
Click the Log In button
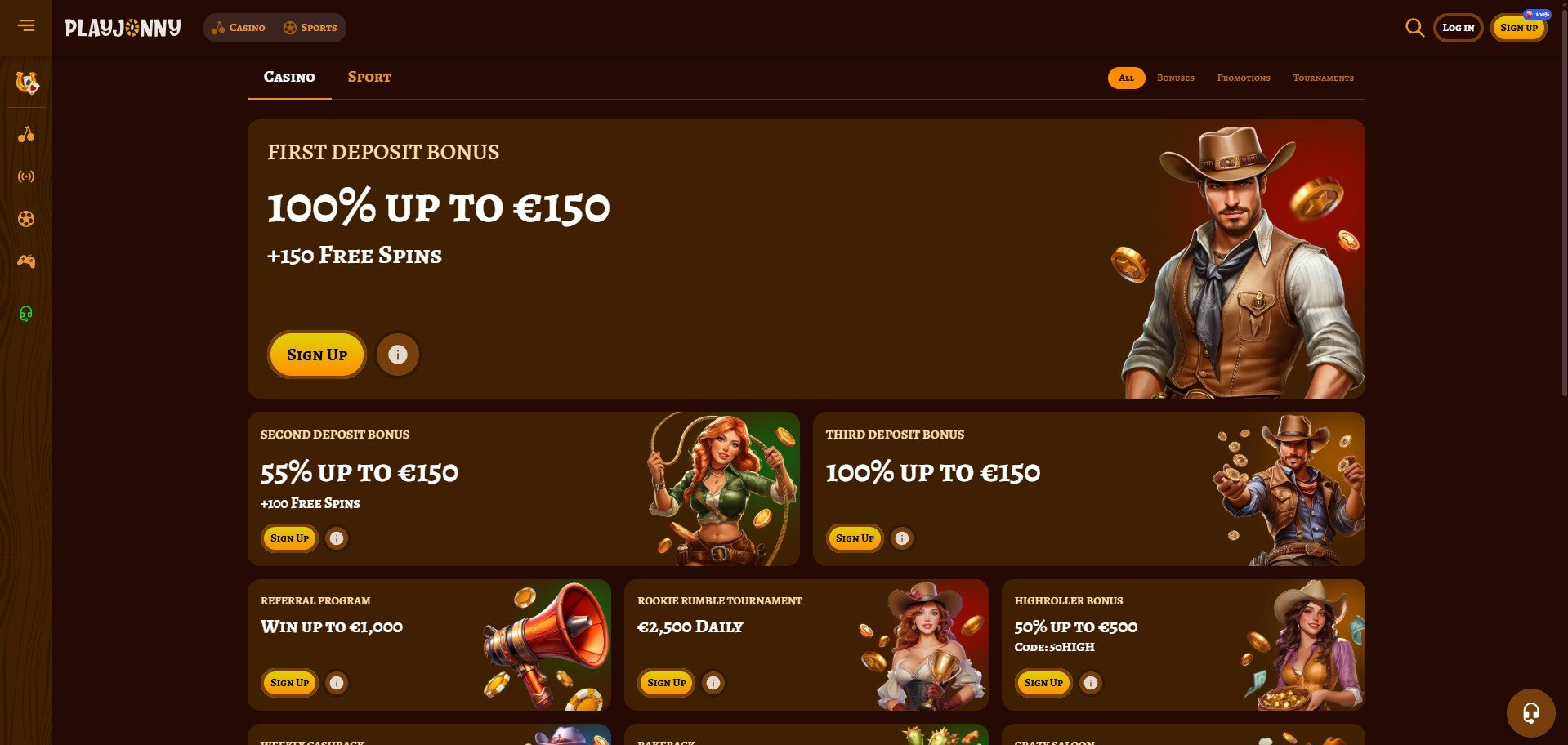[x=1459, y=28]
